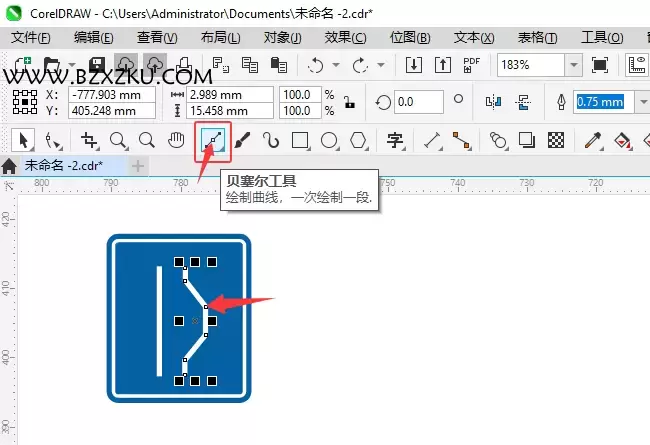Open the 编辑(E) menu

click(94, 38)
